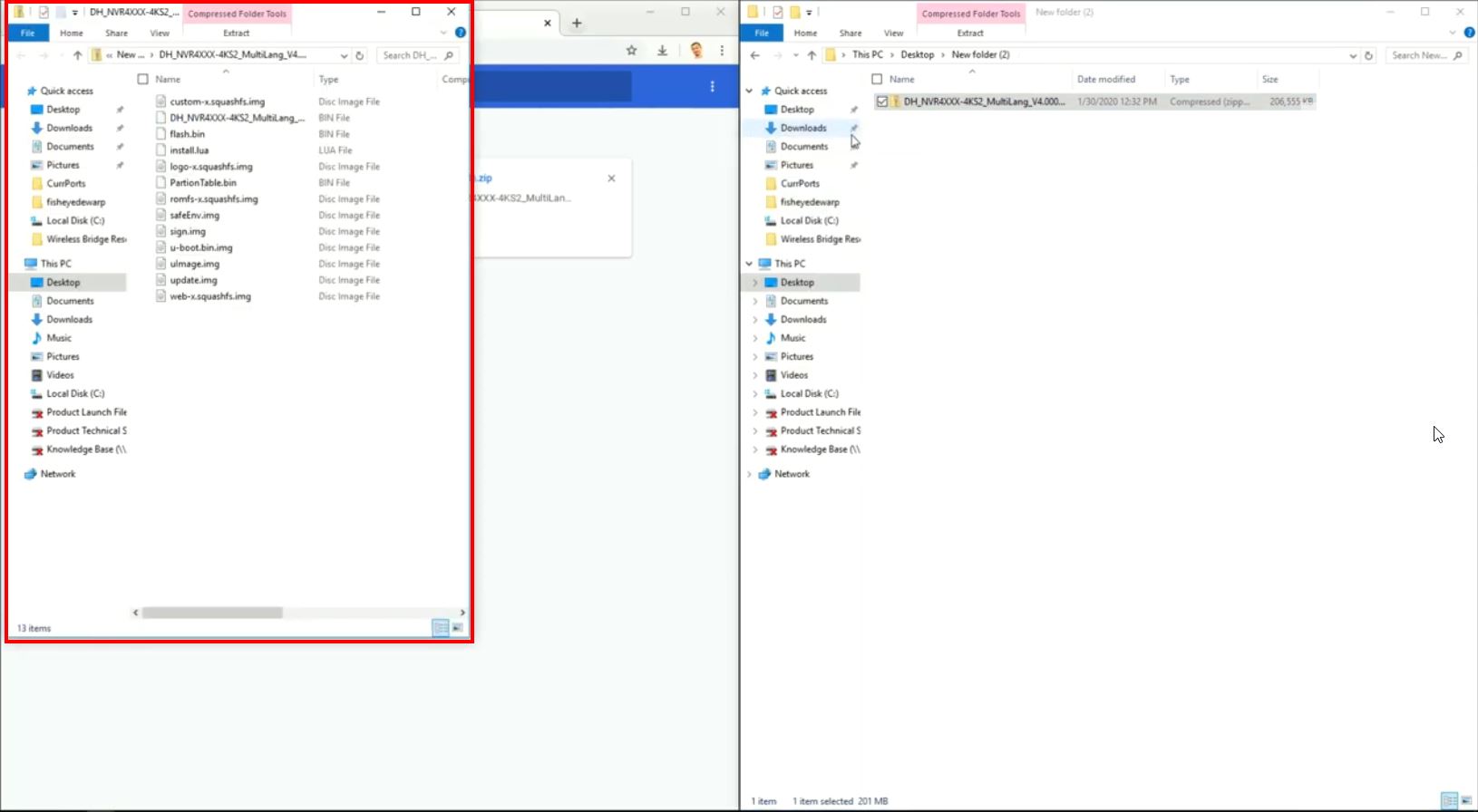
Task: Click the install.lua file icon
Action: [x=161, y=150]
